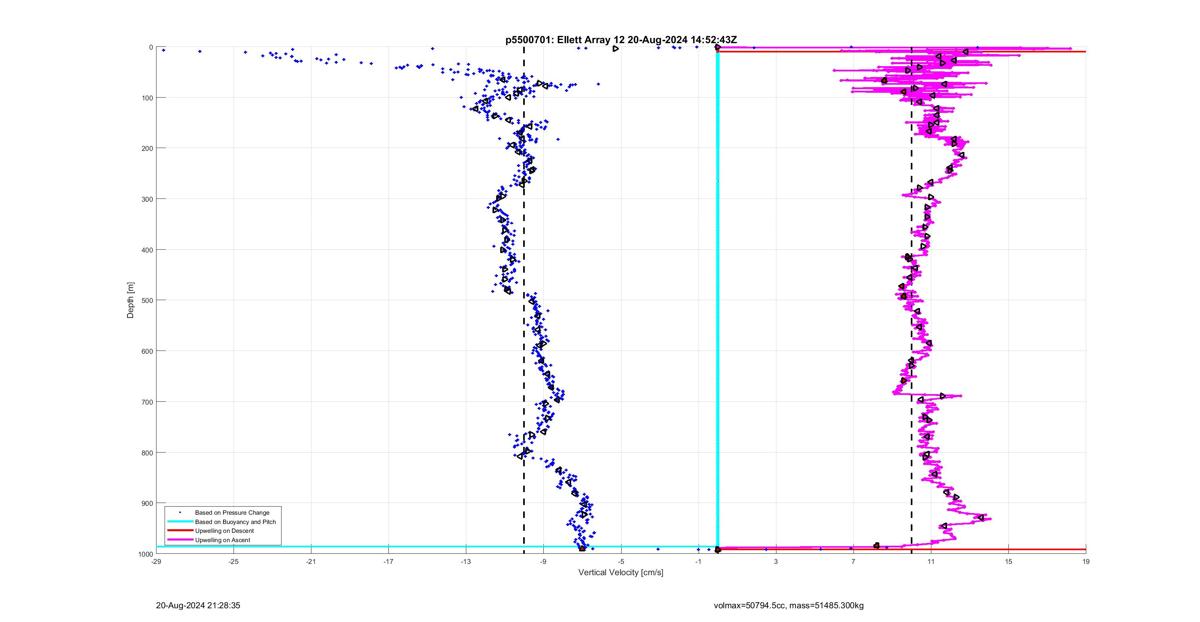Screen dimensions: 1200x622
Task: Click the velocity tick label '11'
Action: pyautogui.click(x=931, y=562)
